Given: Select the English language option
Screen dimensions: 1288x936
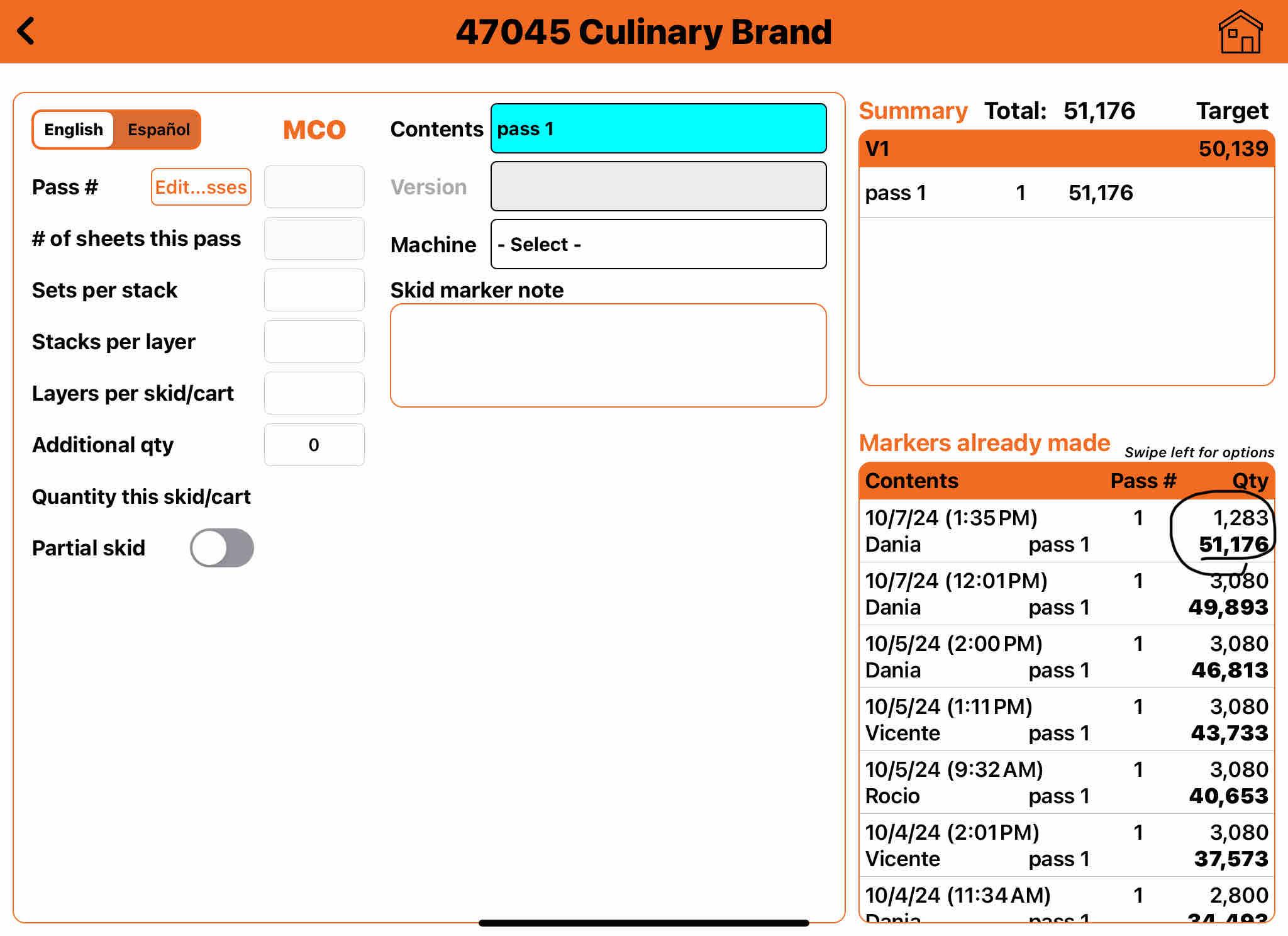Looking at the screenshot, I should 74,130.
